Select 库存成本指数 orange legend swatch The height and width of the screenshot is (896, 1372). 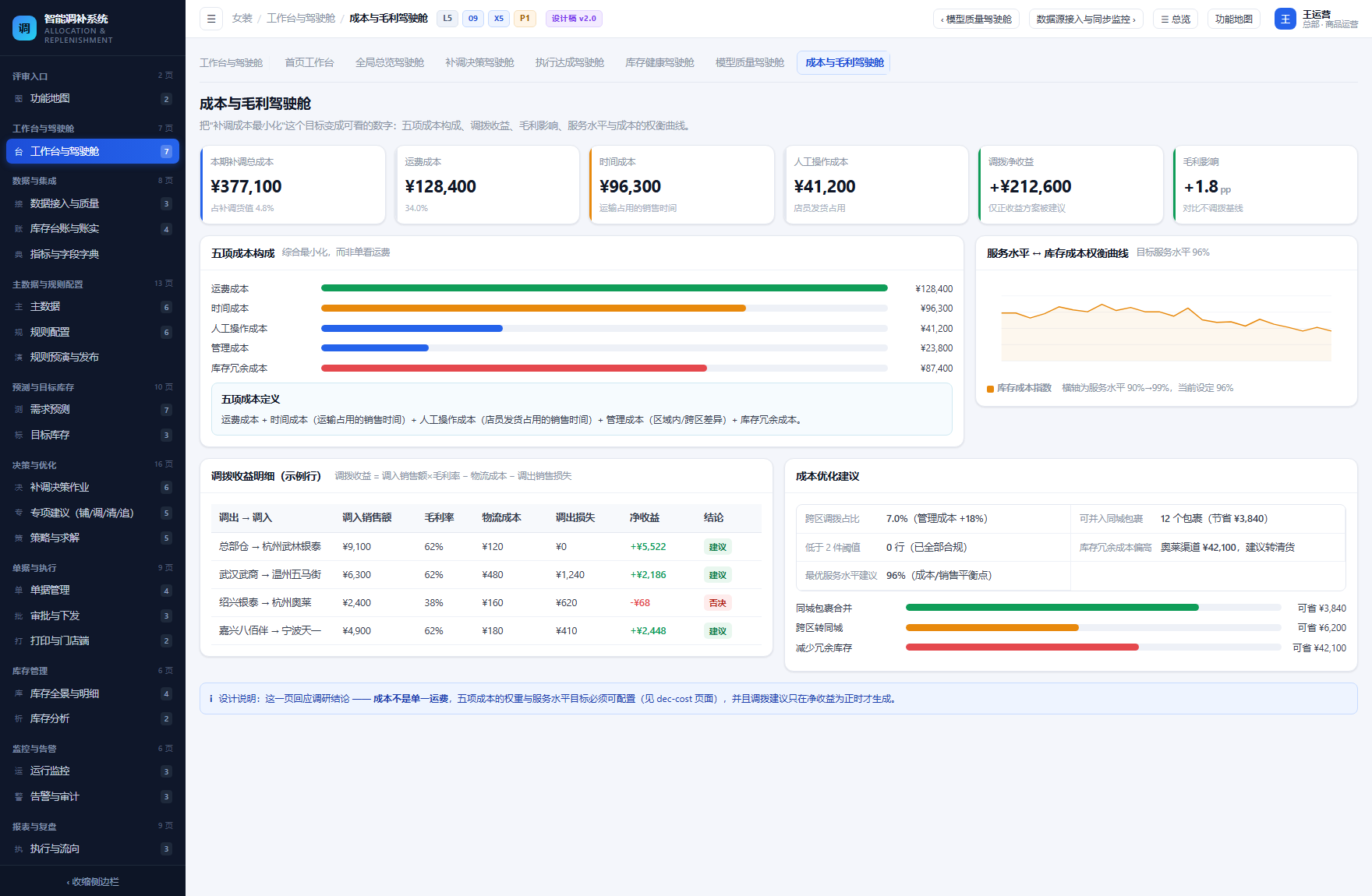click(x=990, y=388)
